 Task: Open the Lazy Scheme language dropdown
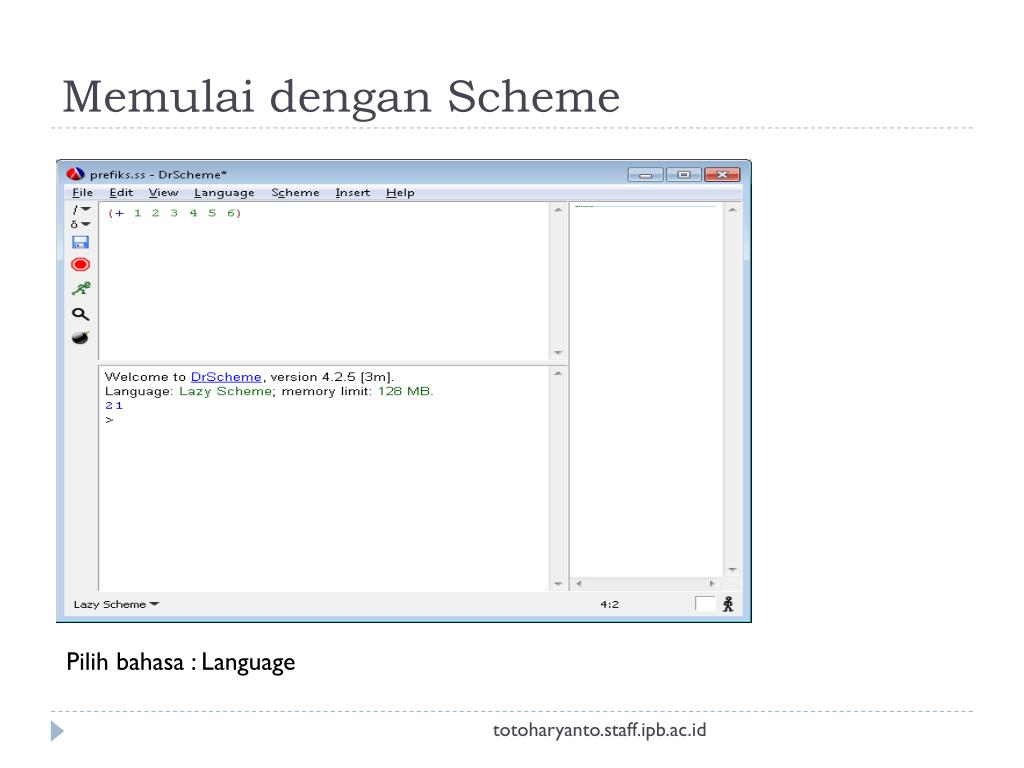116,604
